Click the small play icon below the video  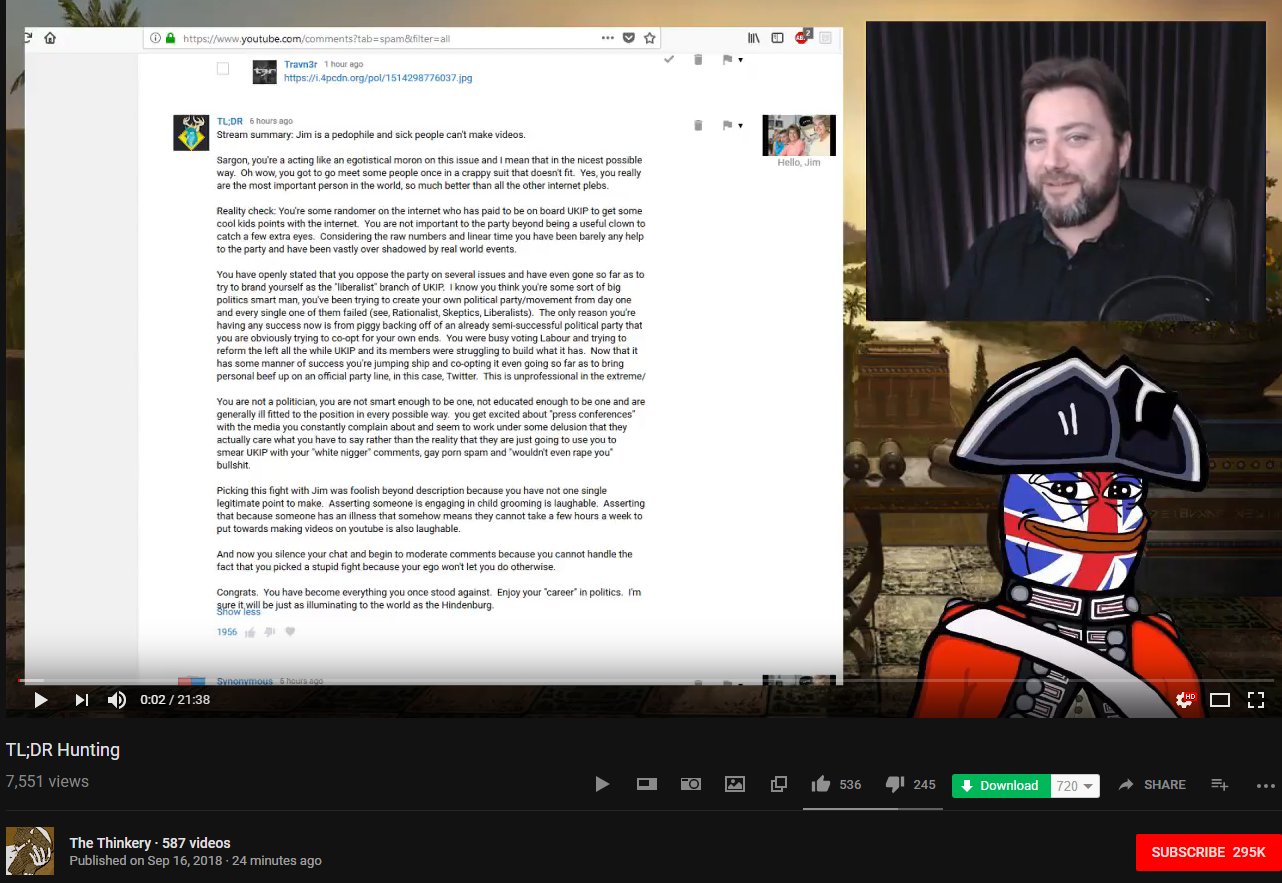coord(602,785)
